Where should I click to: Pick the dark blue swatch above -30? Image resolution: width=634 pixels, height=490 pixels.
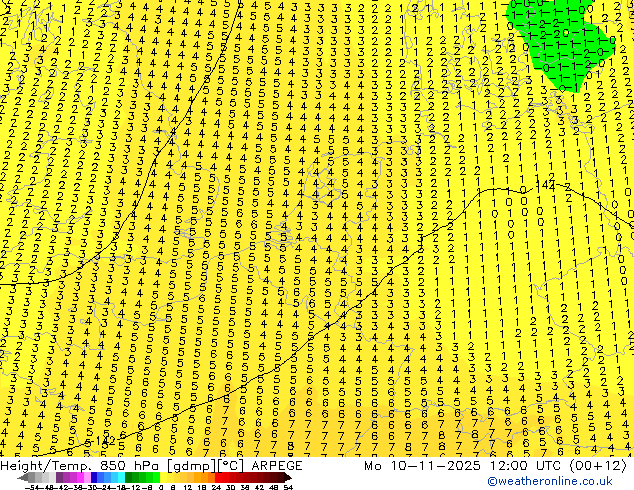coord(94,477)
